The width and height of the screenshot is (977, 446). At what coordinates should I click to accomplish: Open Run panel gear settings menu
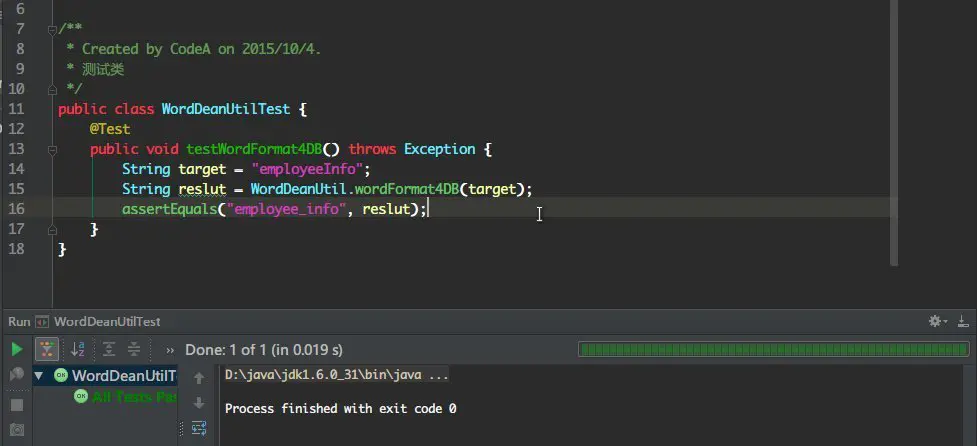click(x=937, y=321)
